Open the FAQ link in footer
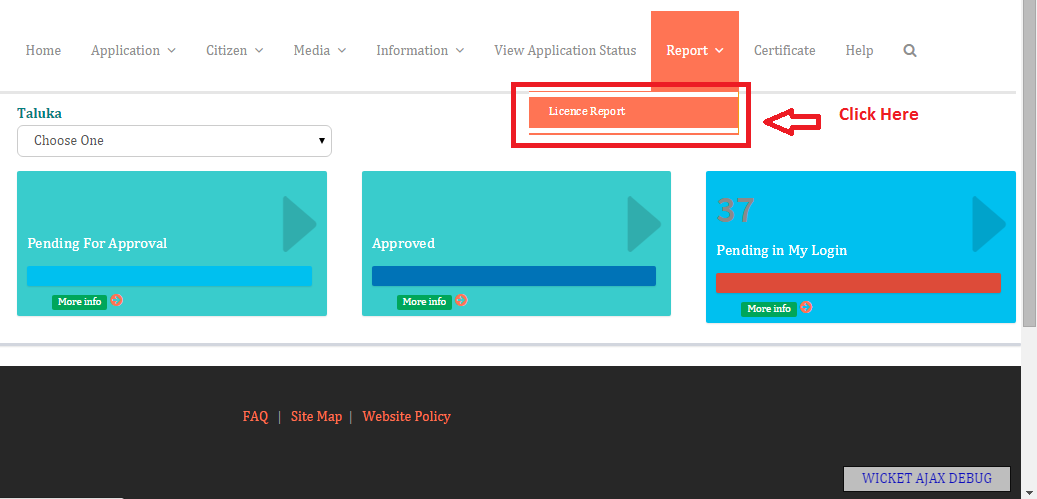This screenshot has height=499, width=1037. click(x=255, y=417)
